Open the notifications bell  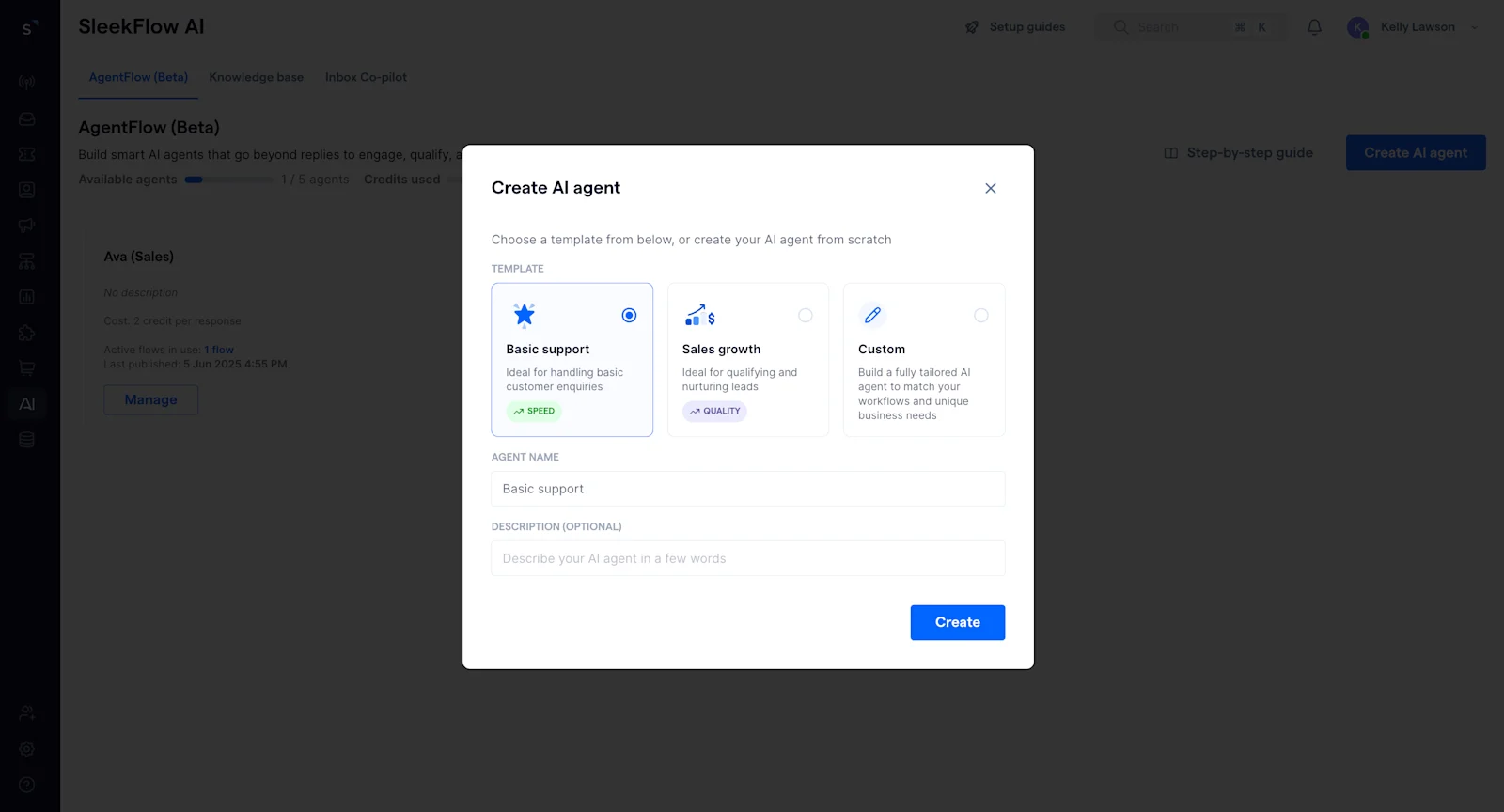pos(1314,27)
